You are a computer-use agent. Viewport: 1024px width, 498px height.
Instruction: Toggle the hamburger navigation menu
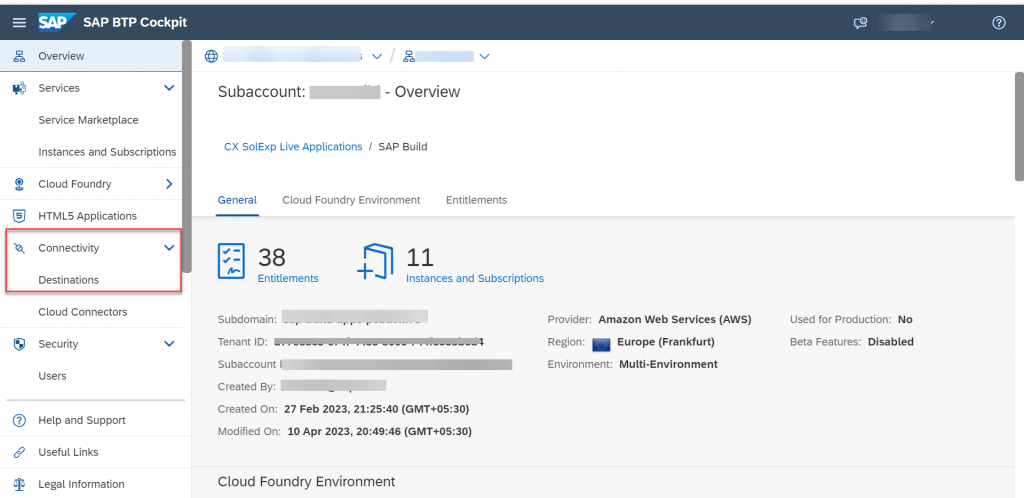(20, 23)
